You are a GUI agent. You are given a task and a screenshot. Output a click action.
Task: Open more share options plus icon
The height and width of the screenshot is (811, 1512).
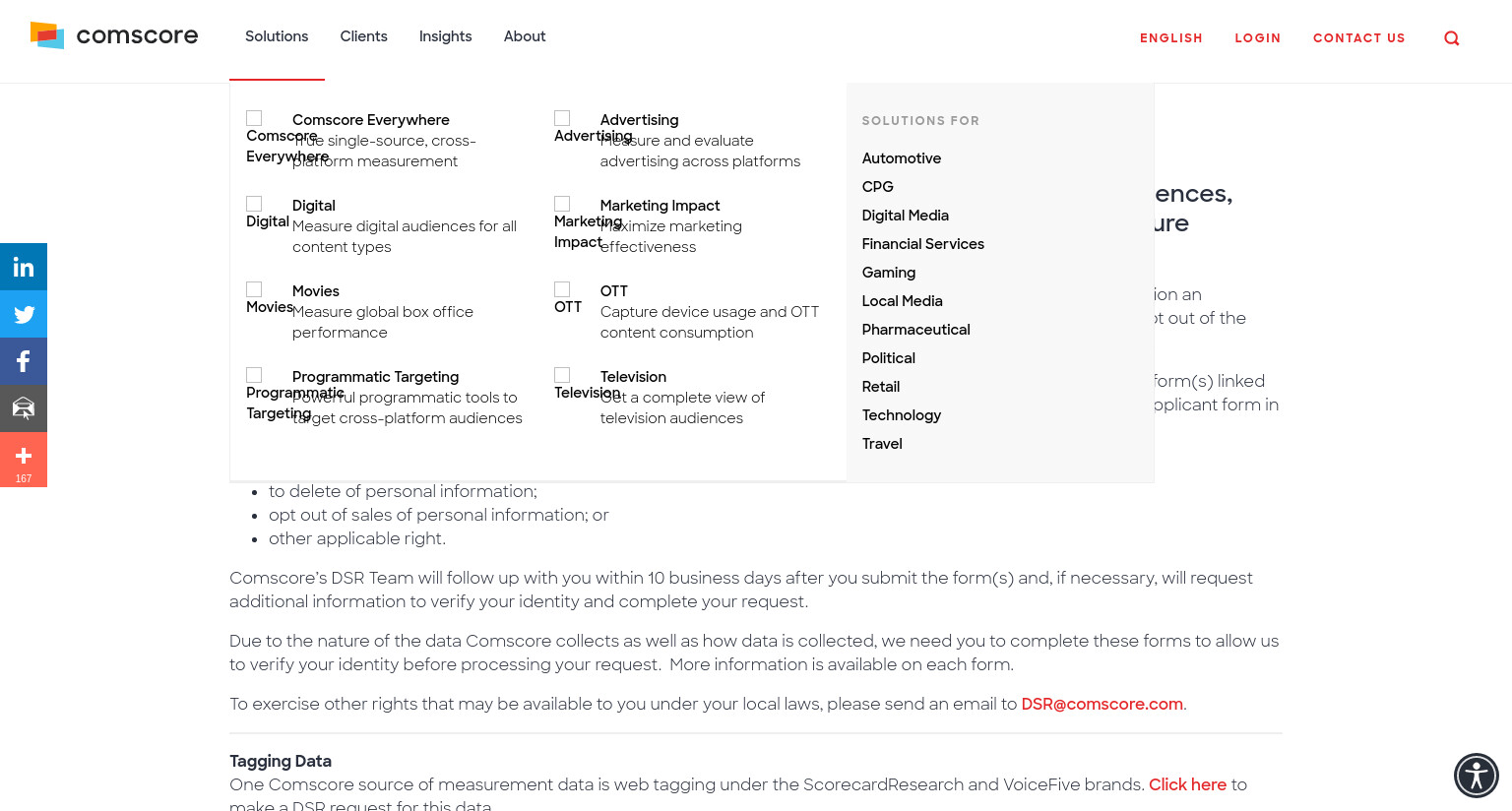[24, 460]
